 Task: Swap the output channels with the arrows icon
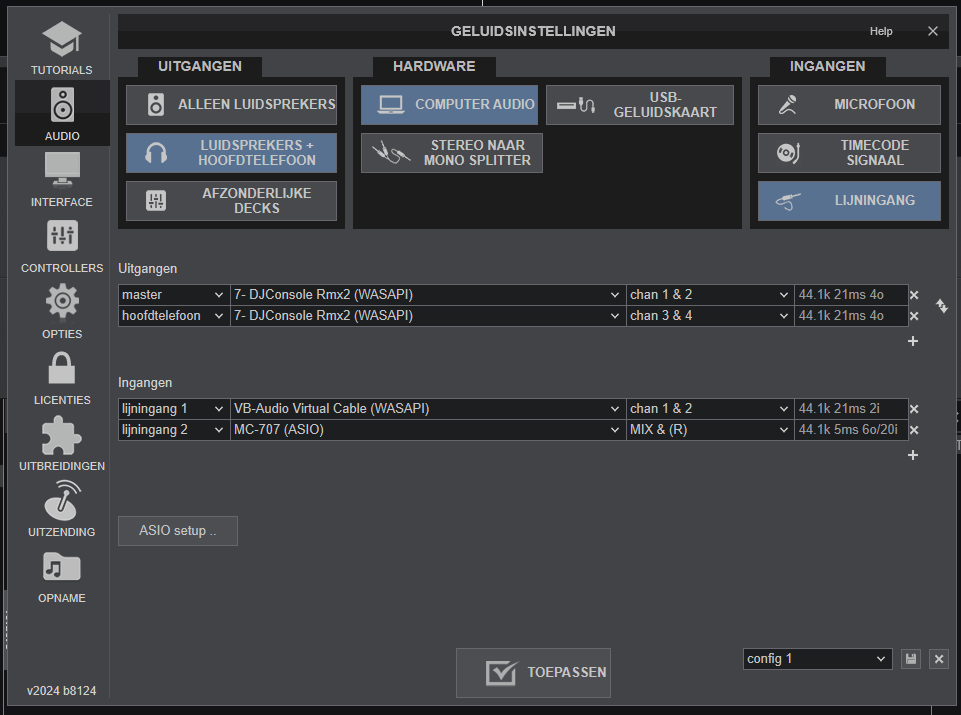pyautogui.click(x=942, y=306)
